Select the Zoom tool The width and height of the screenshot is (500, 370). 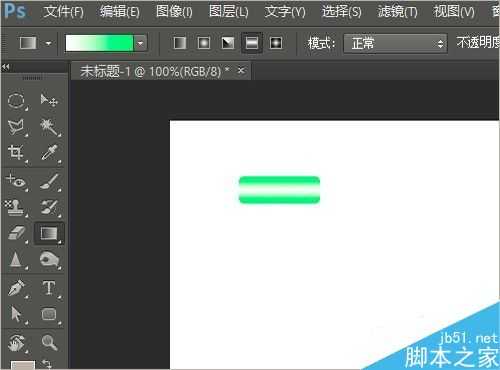[x=49, y=343]
